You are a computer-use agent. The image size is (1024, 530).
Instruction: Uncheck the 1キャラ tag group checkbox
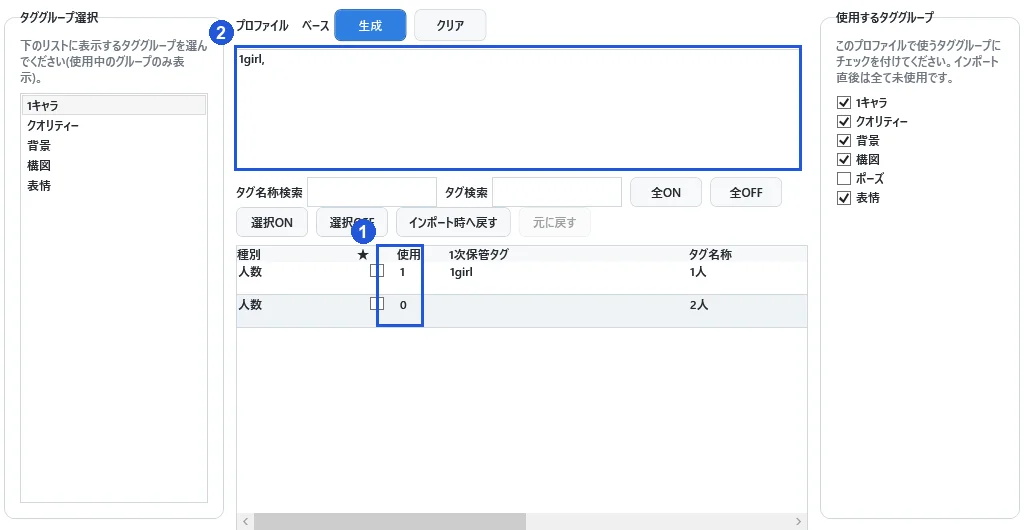click(844, 102)
